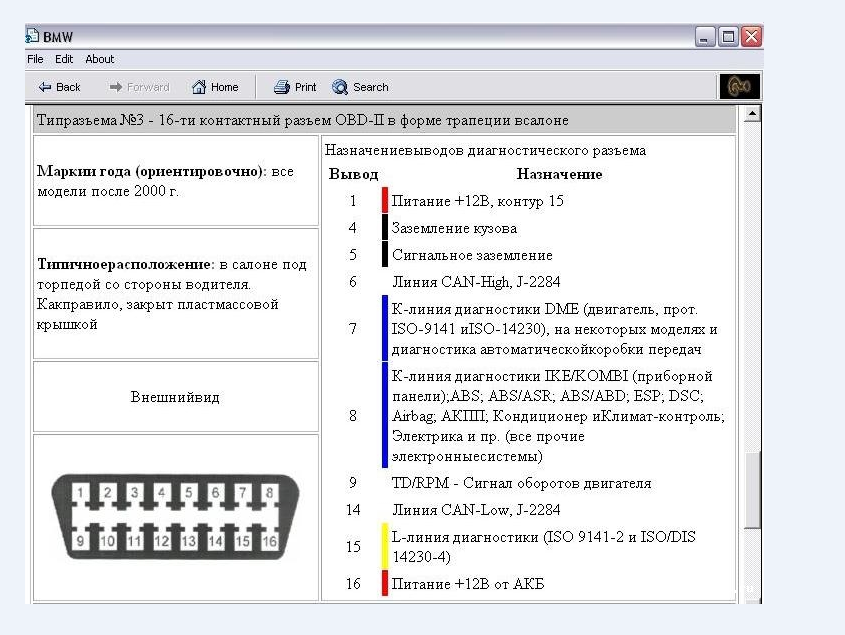The height and width of the screenshot is (635, 845).
Task: Click pin number 14 in table
Action: pos(353,510)
